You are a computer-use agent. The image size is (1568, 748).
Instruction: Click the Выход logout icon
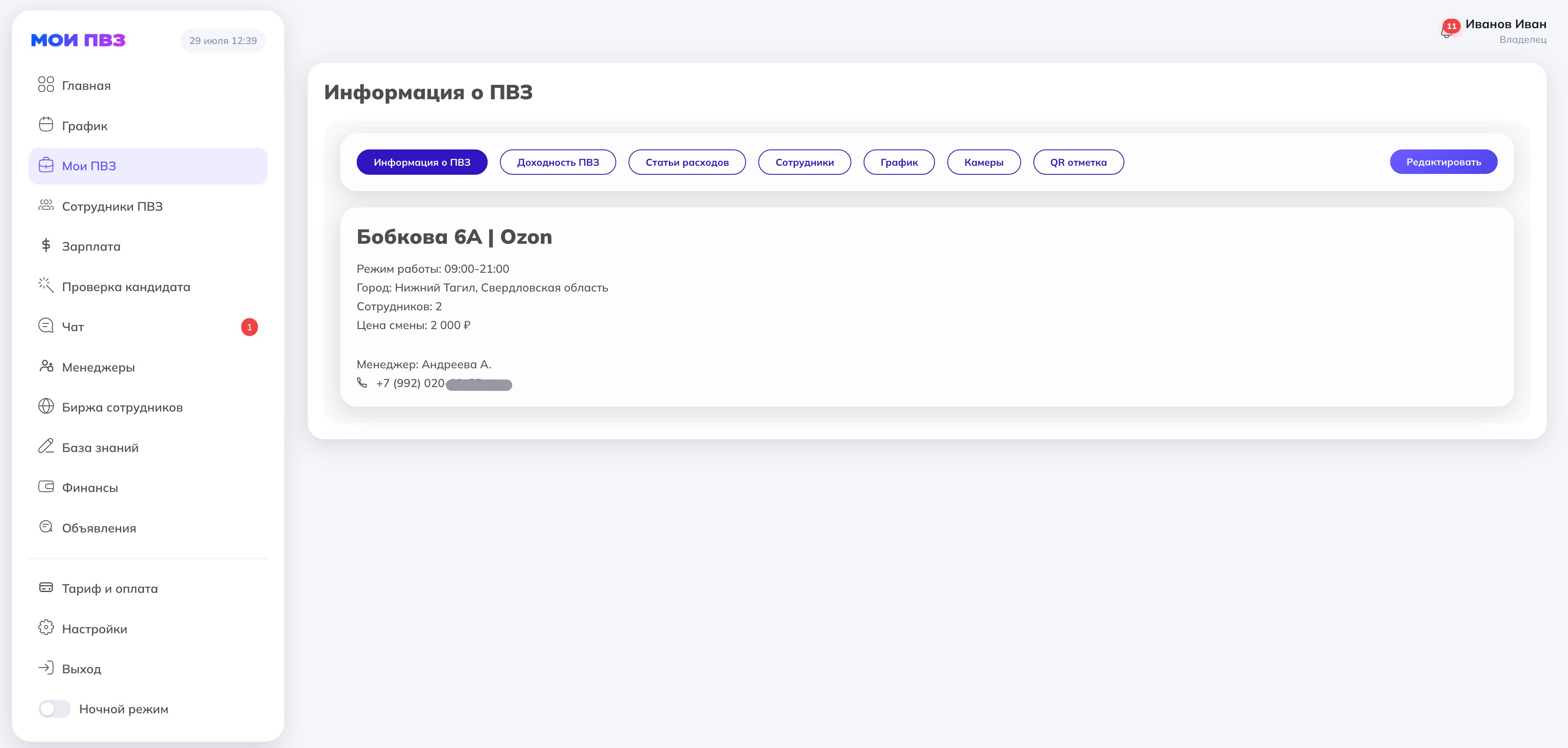click(x=46, y=668)
